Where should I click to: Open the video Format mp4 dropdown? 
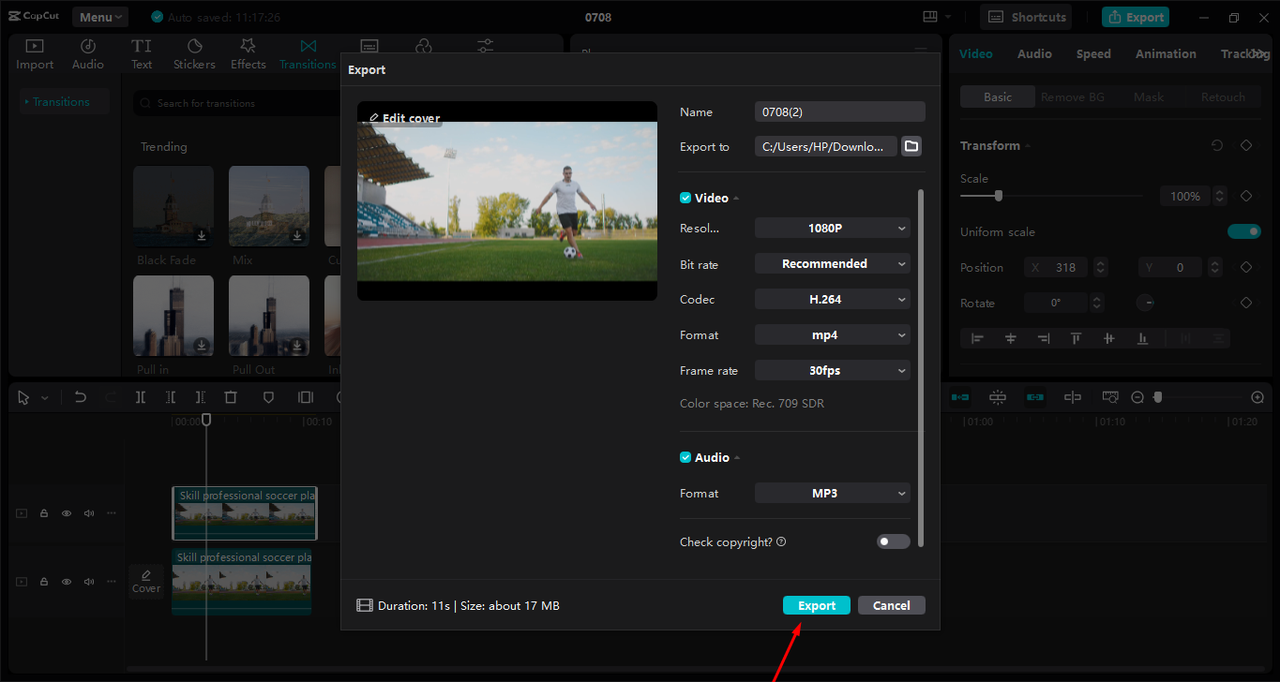coord(832,335)
